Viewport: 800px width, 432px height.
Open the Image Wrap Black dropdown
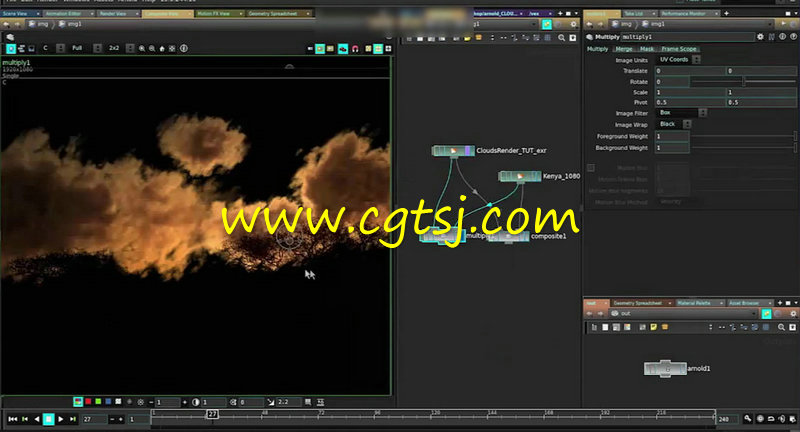coord(673,124)
